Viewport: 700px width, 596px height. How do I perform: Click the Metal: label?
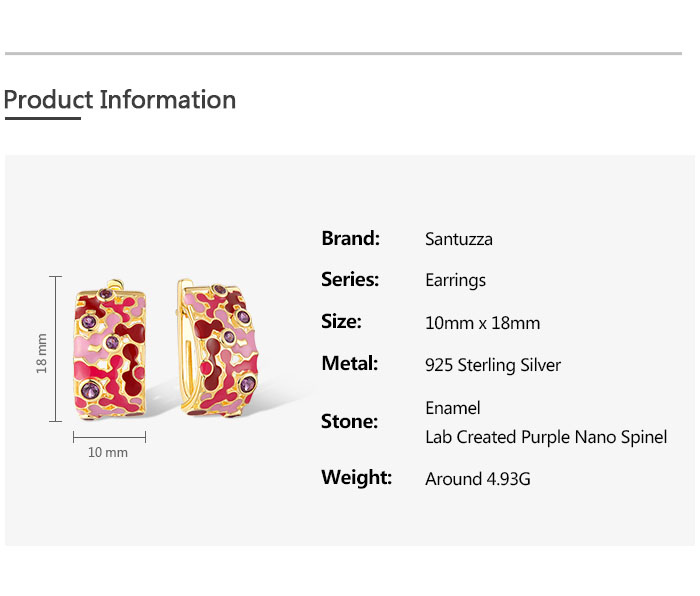(350, 363)
